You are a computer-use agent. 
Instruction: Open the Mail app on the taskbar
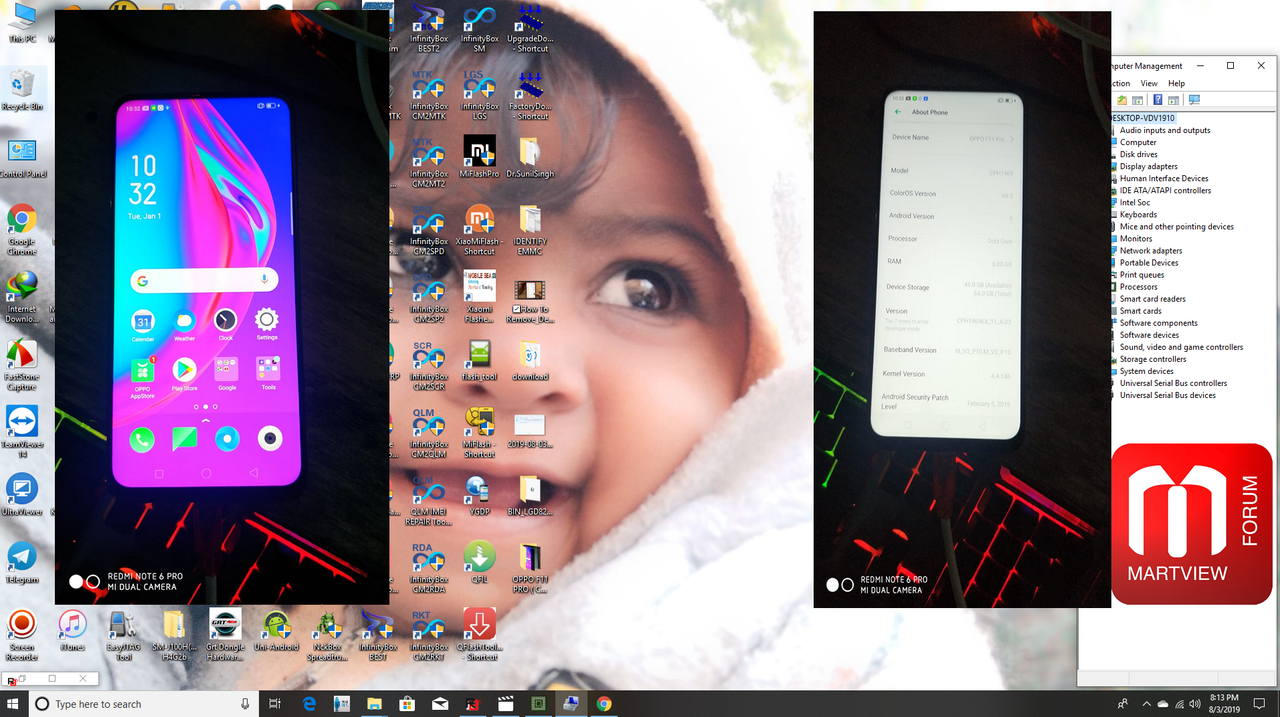(x=439, y=704)
